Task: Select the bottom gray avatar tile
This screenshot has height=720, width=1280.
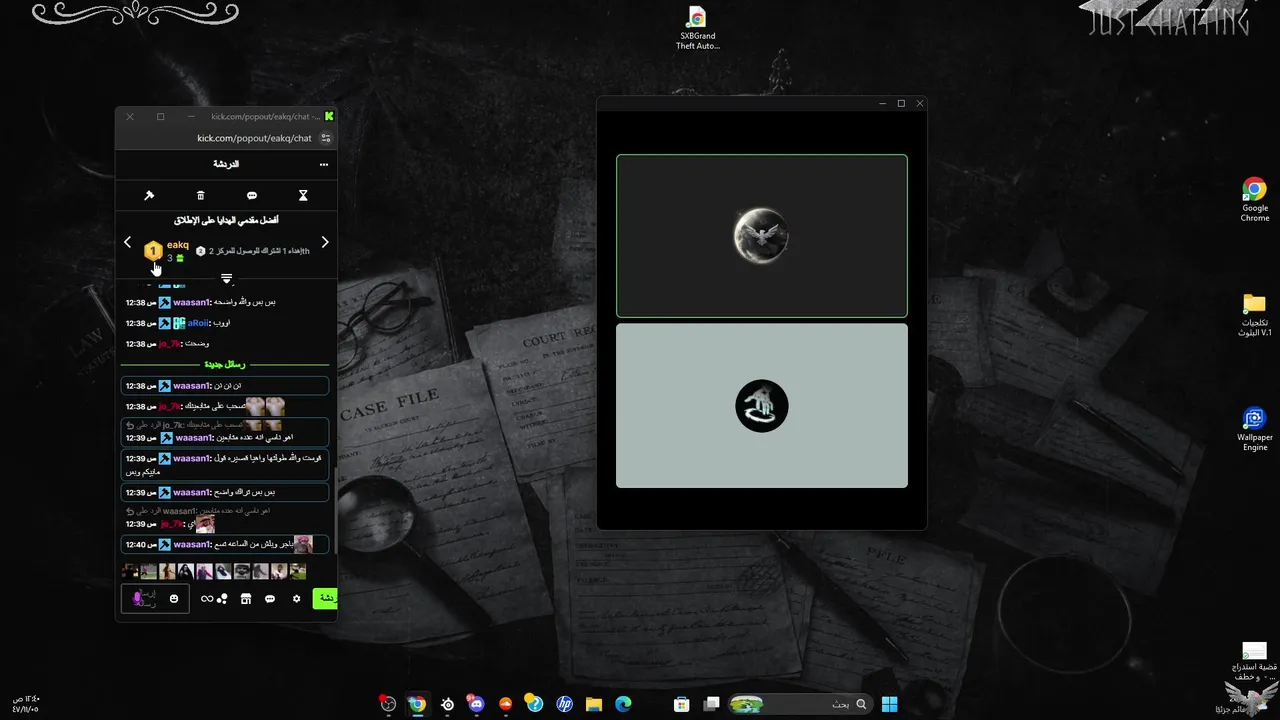Action: click(x=762, y=406)
